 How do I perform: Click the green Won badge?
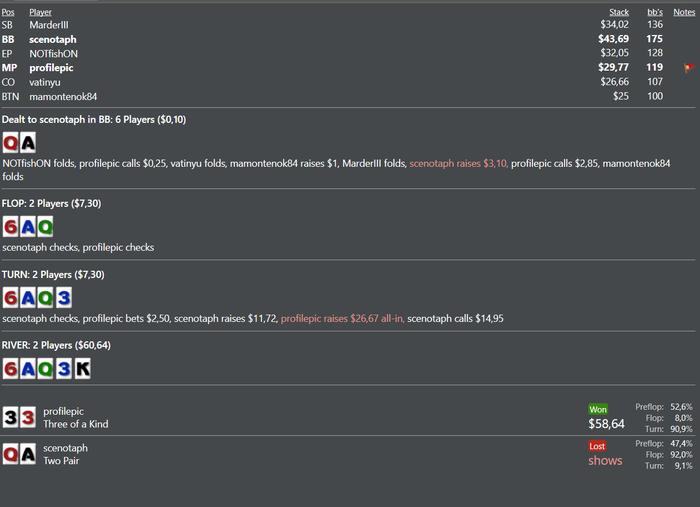598,409
